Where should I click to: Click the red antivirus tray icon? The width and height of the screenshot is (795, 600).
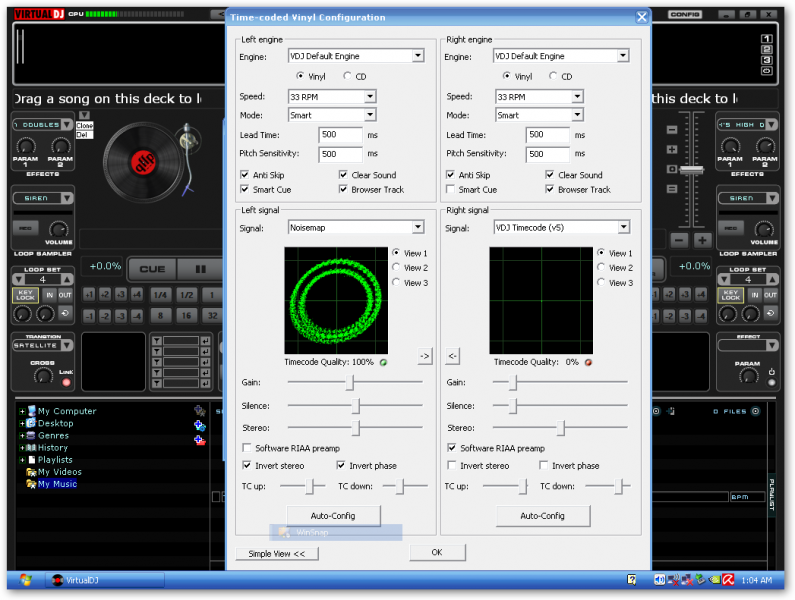[x=729, y=580]
